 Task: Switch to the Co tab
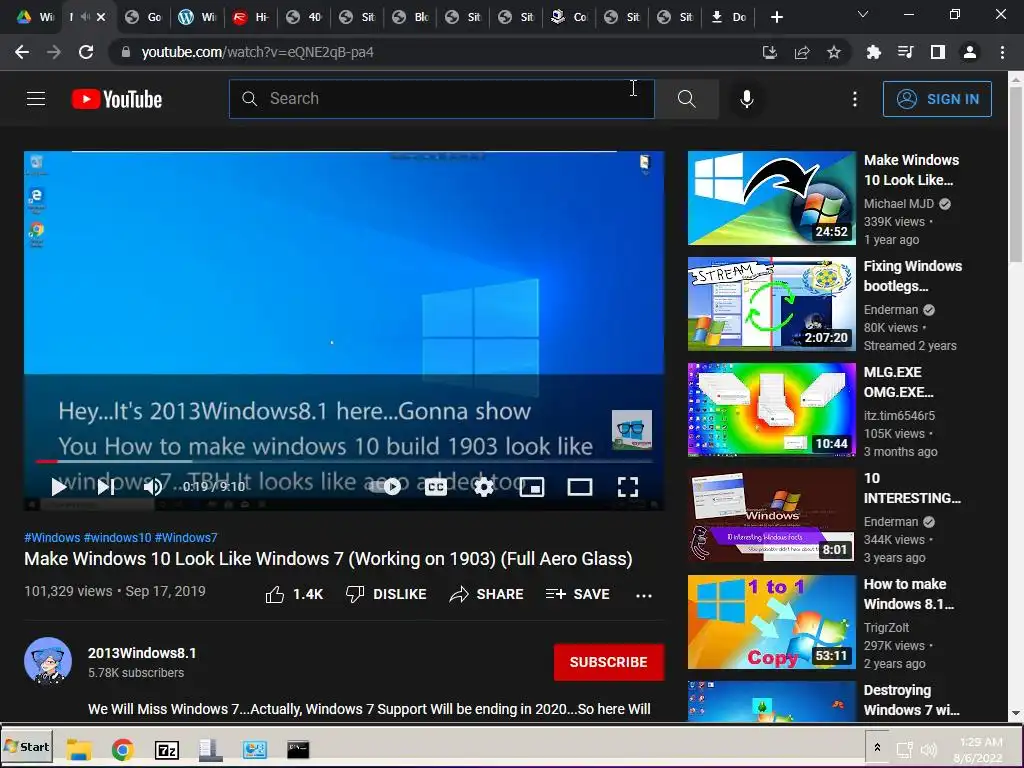(569, 17)
